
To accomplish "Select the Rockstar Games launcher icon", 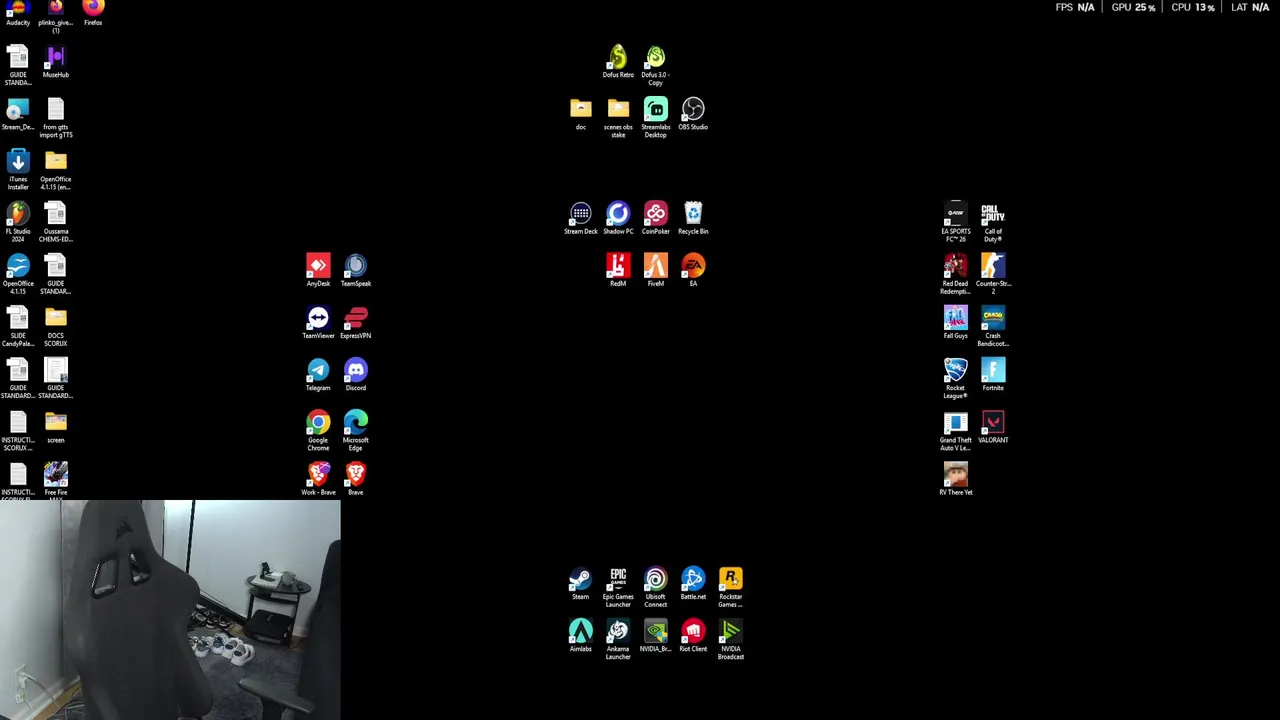I will click(x=731, y=588).
